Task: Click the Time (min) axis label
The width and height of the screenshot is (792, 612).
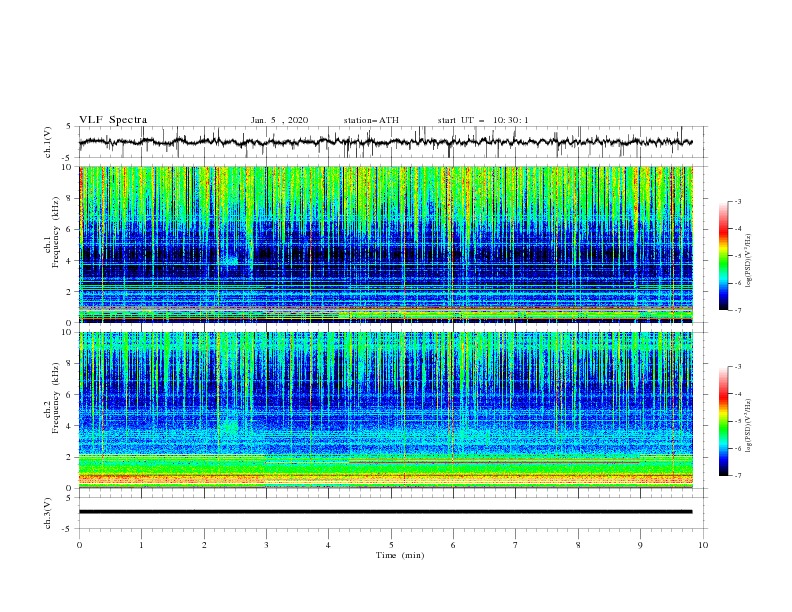Action: coord(400,555)
